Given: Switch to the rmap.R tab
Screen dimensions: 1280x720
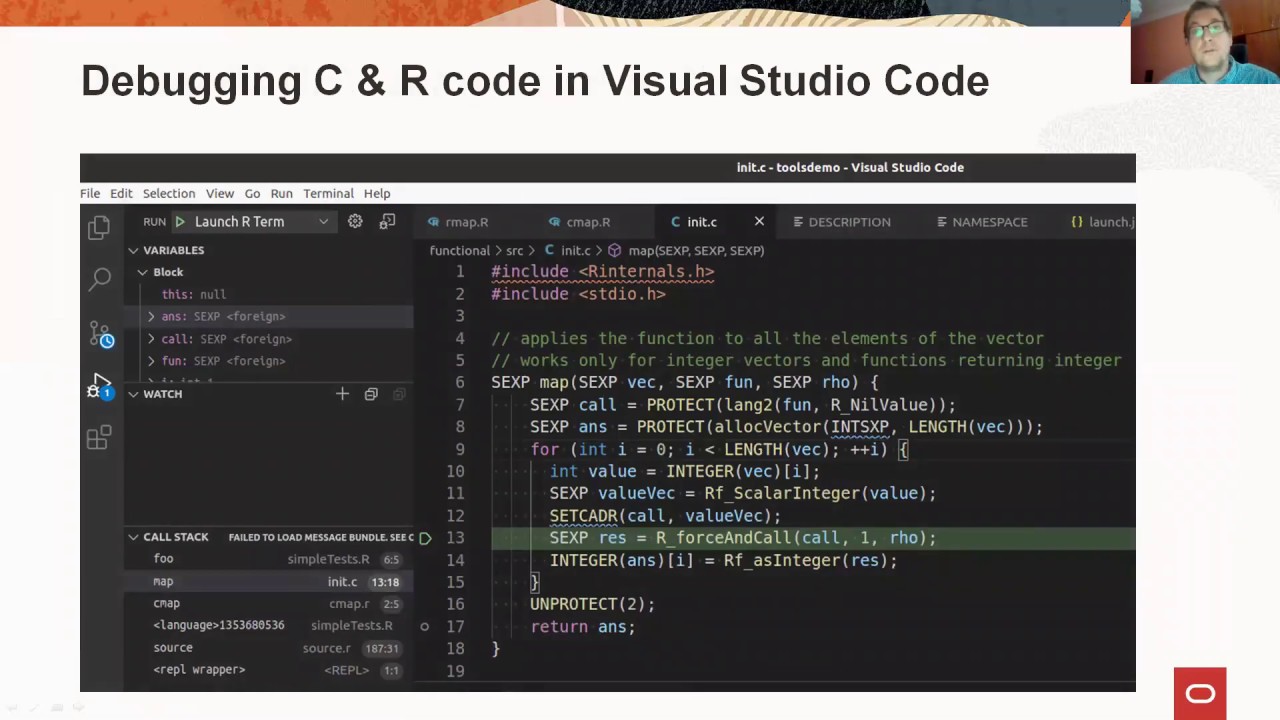Looking at the screenshot, I should tap(467, 222).
